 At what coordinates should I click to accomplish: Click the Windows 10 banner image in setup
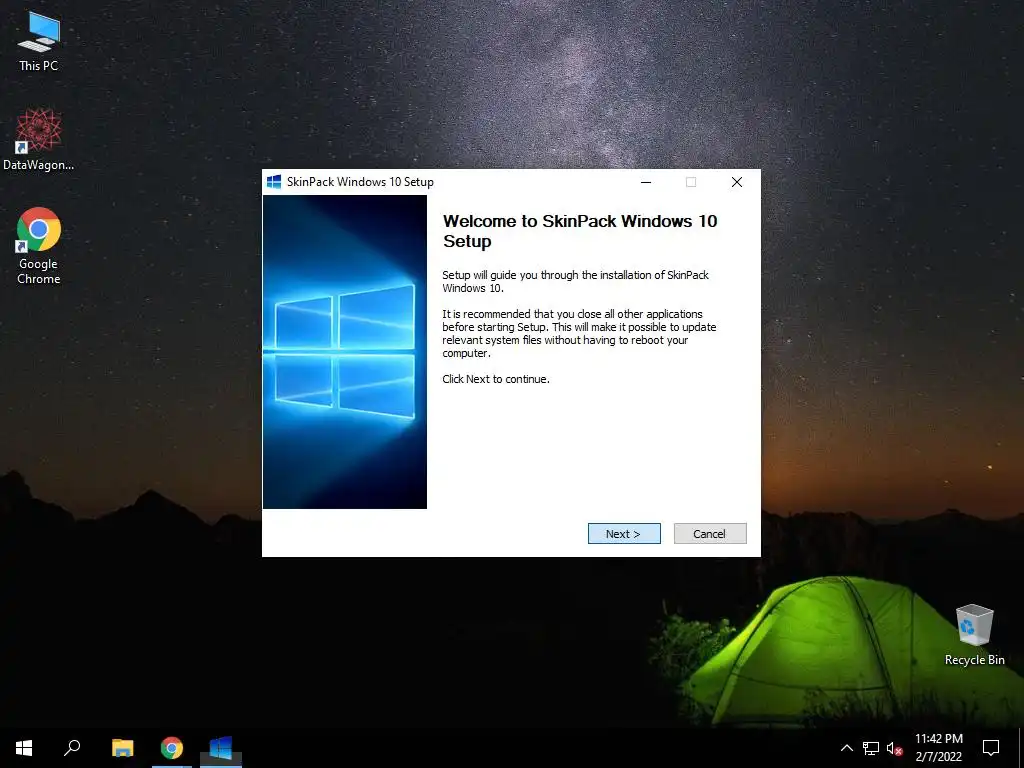pos(345,352)
